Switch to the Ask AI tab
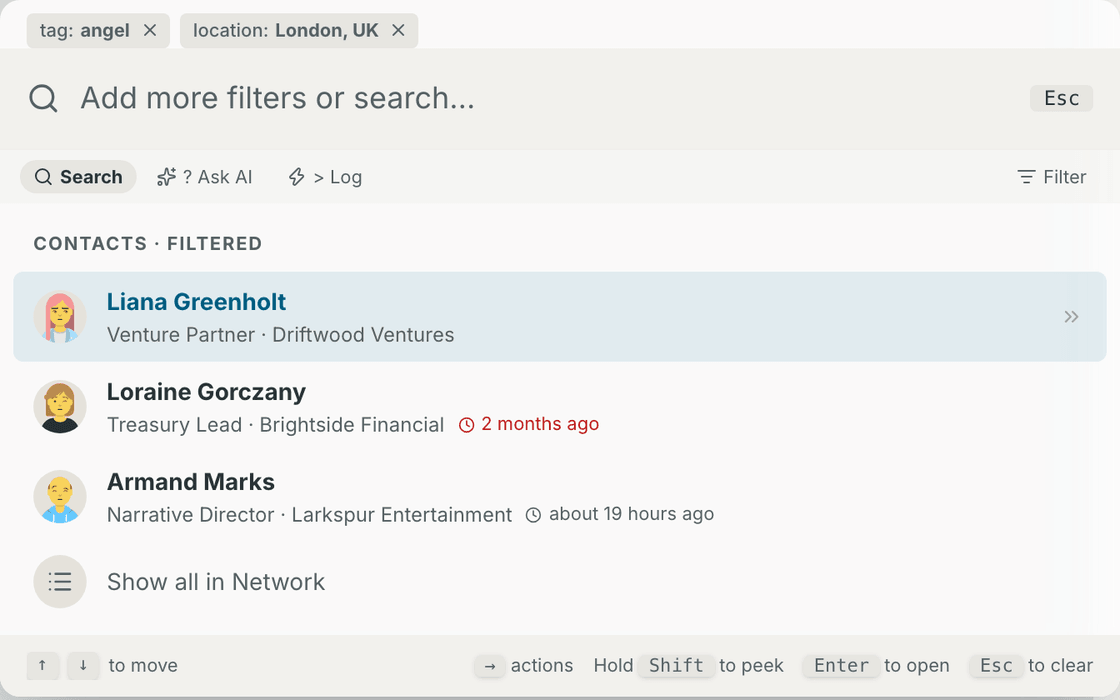This screenshot has height=700, width=1120. click(205, 176)
